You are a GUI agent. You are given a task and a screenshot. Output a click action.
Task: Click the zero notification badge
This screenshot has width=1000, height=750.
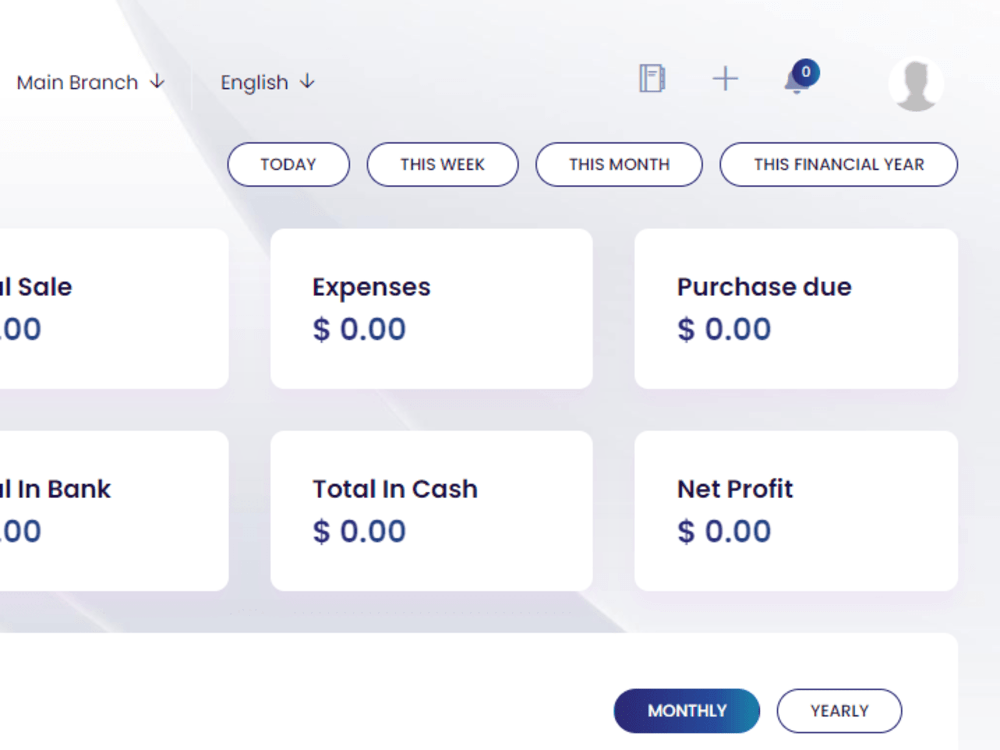point(806,72)
